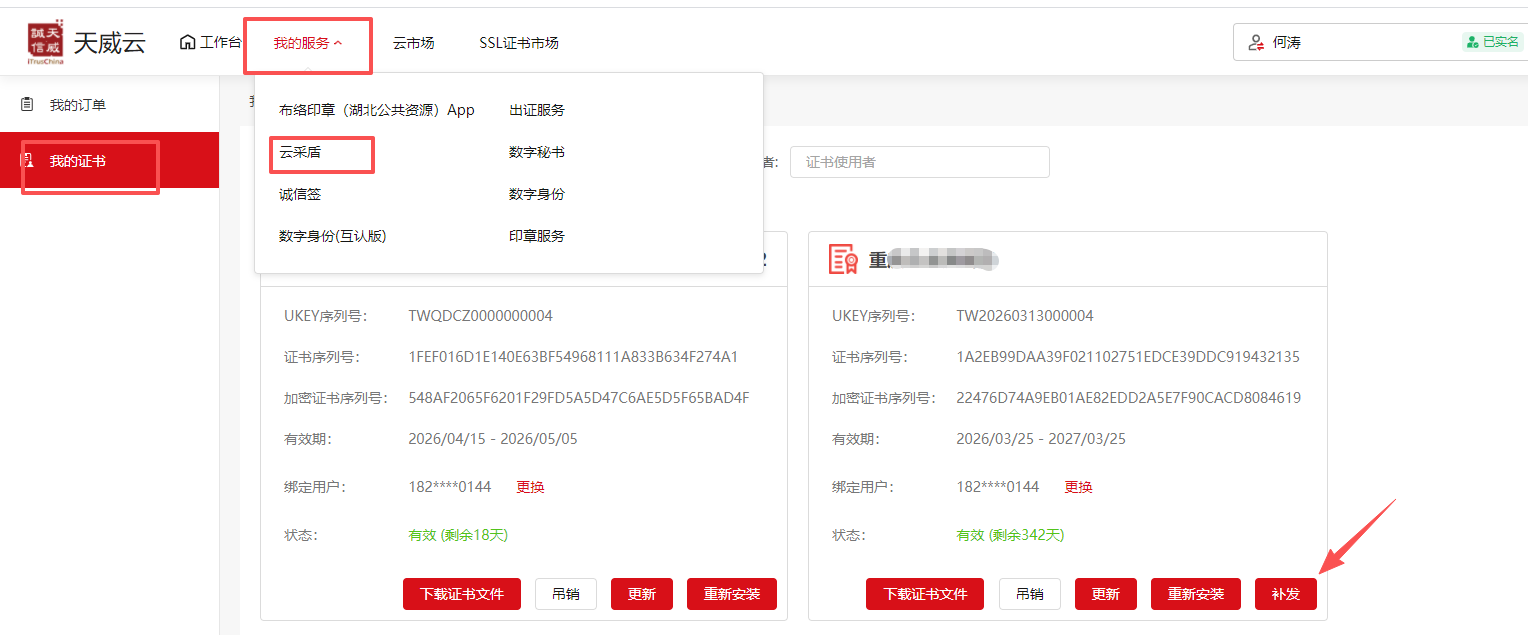The image size is (1528, 635).
Task: Click 吊销 on the TW20260313000004 card
Action: pos(1030,594)
